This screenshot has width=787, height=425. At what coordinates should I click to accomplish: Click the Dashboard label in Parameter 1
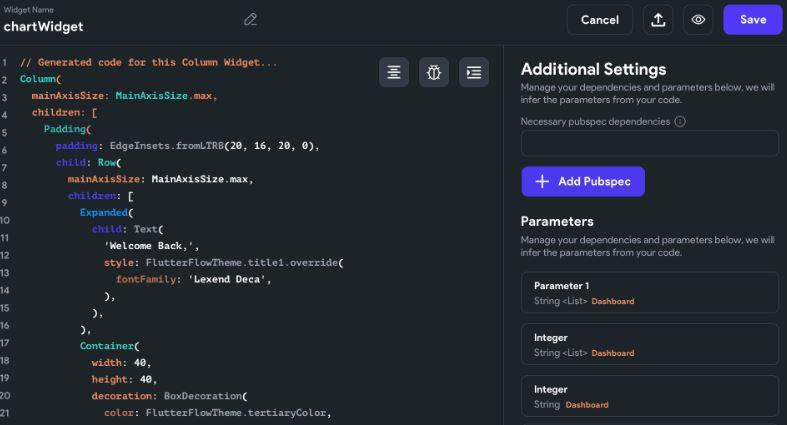point(612,302)
